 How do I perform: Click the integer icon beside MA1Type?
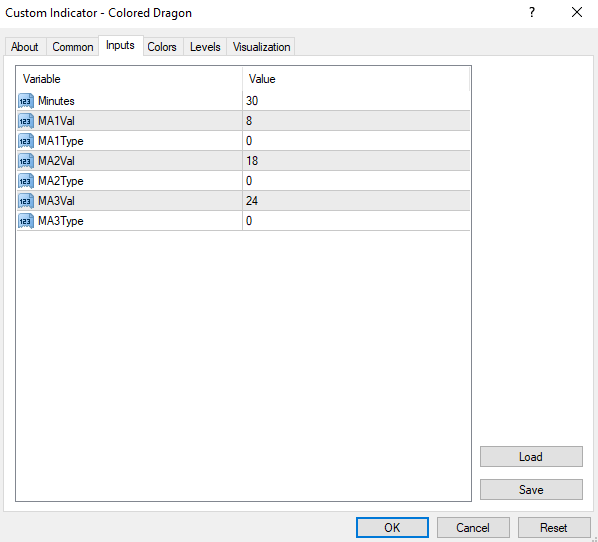pyautogui.click(x=26, y=141)
